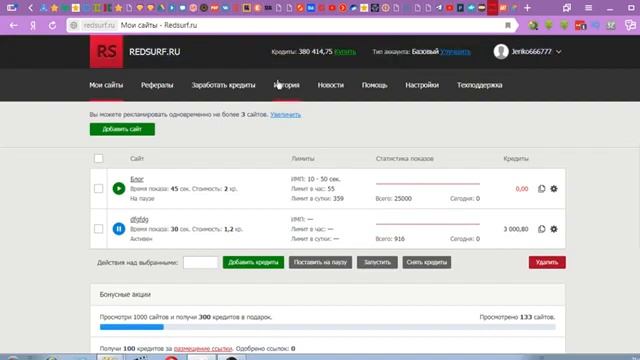Click the 1000 sites bonus progress bar
The image size is (640, 360).
pos(328,327)
